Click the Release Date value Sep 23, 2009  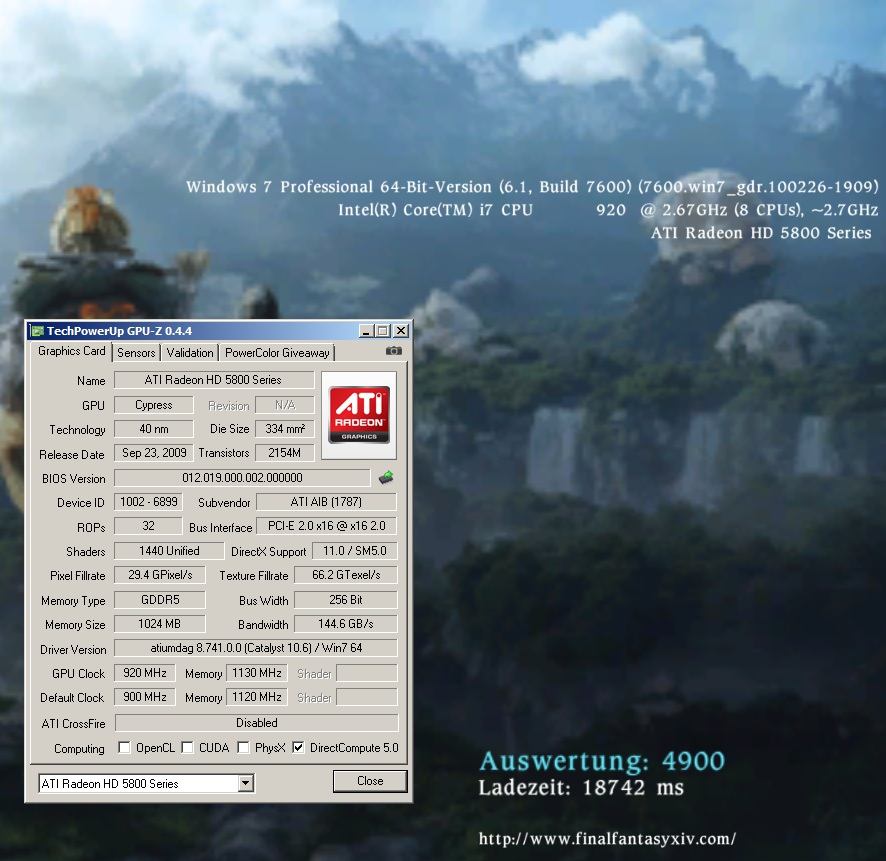tap(154, 453)
